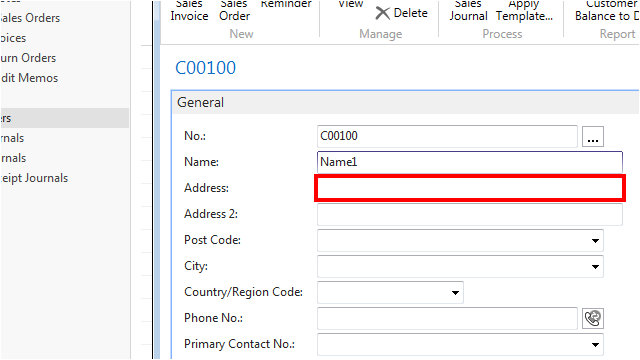Click the Post Code combo box field
This screenshot has height=360, width=640.
point(460,240)
